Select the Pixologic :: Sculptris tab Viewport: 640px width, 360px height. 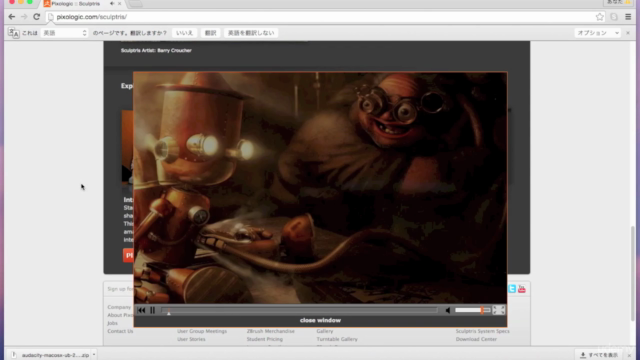76,4
